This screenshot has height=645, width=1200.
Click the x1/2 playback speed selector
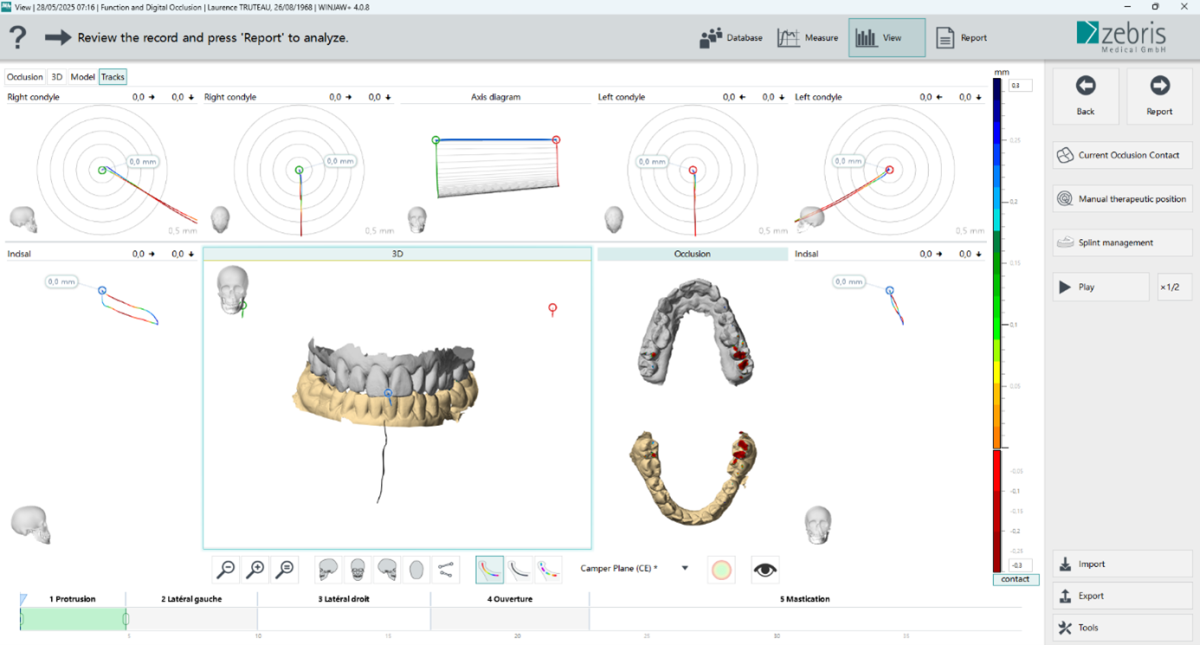[x=1174, y=287]
